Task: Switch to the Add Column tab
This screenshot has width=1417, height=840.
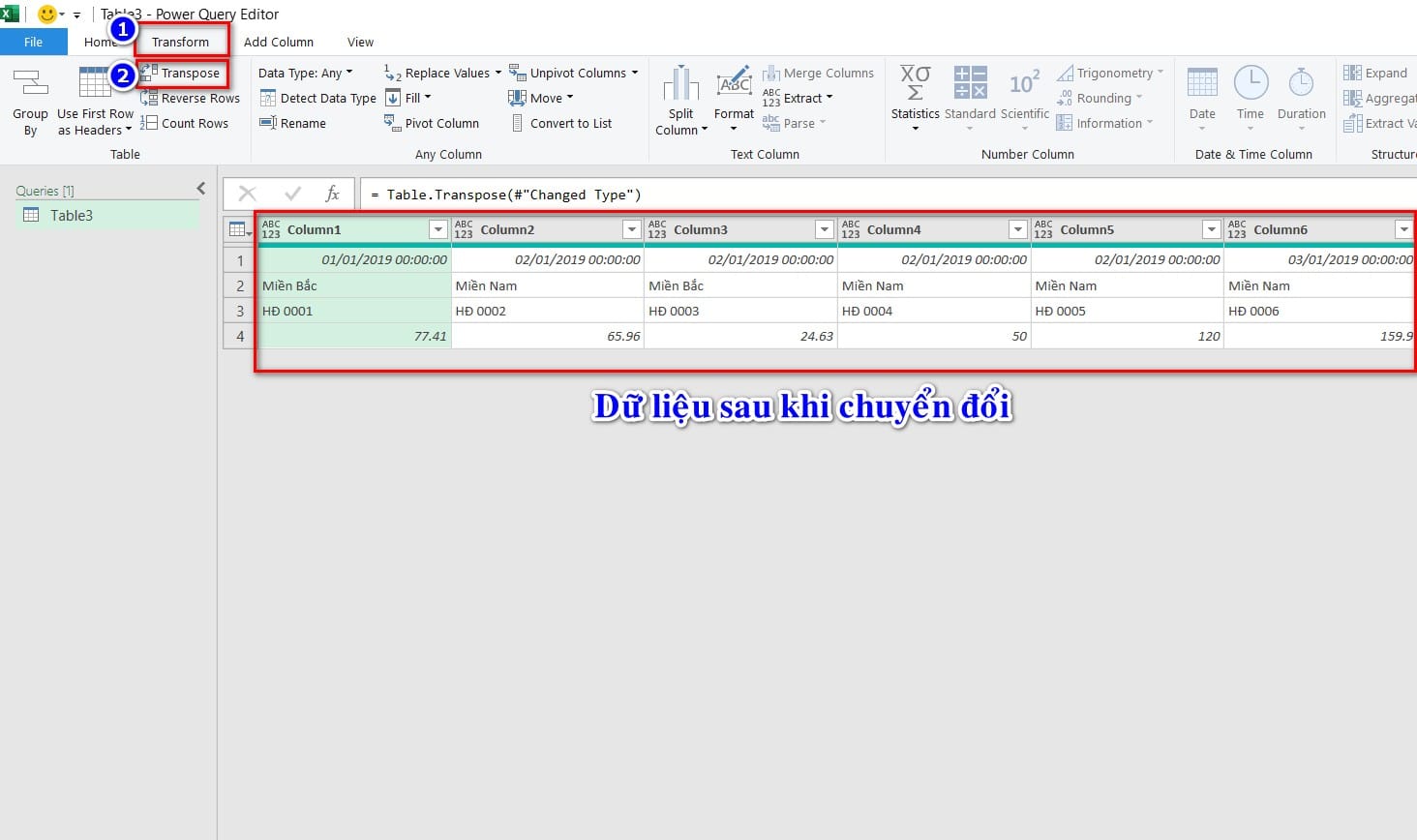Action: (x=279, y=42)
